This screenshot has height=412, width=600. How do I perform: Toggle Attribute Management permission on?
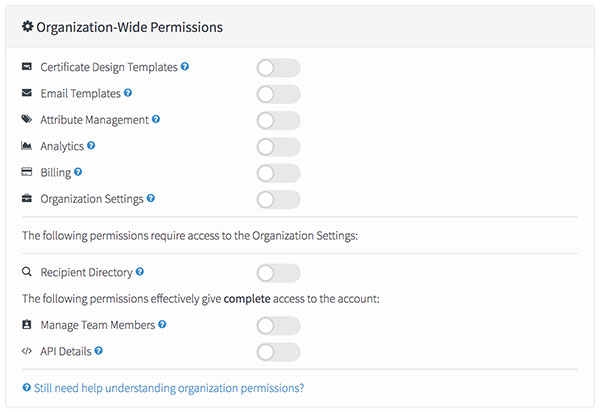coord(279,121)
